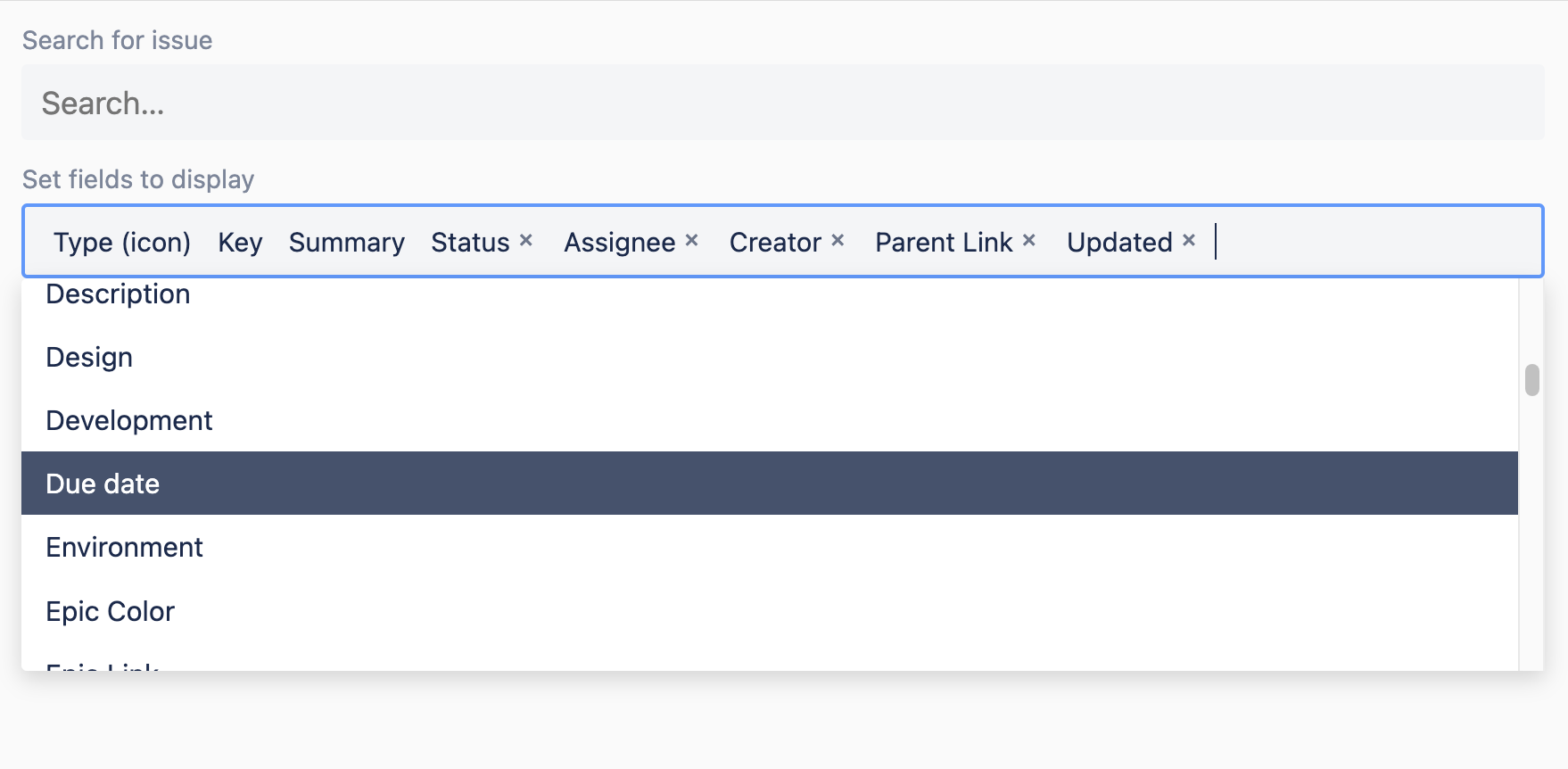Pick the highlighted Due date option
The height and width of the screenshot is (769, 1568).
[x=770, y=484]
